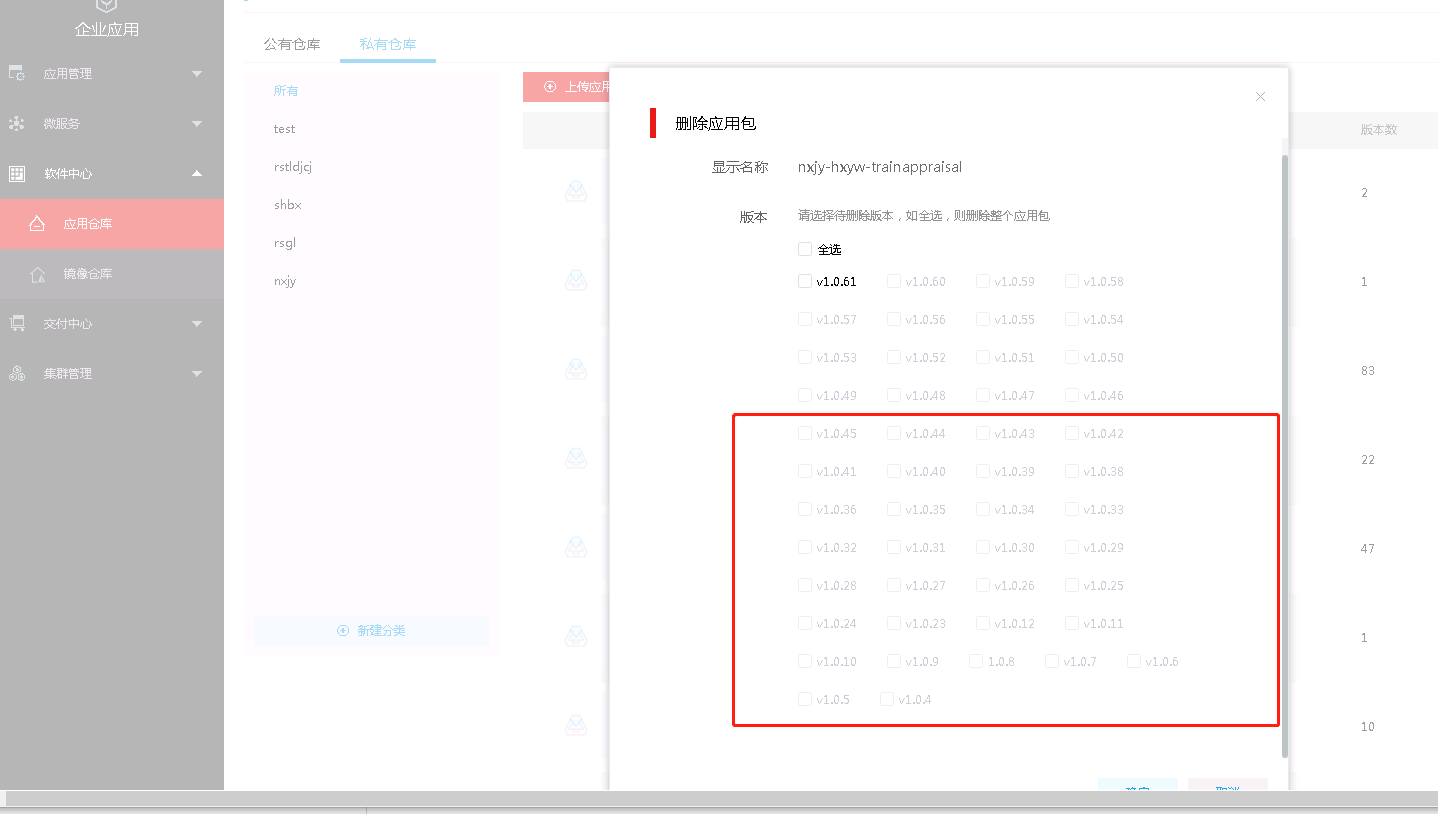Expand the 应用管理 menu arrow
The height and width of the screenshot is (814, 1438).
tap(197, 73)
